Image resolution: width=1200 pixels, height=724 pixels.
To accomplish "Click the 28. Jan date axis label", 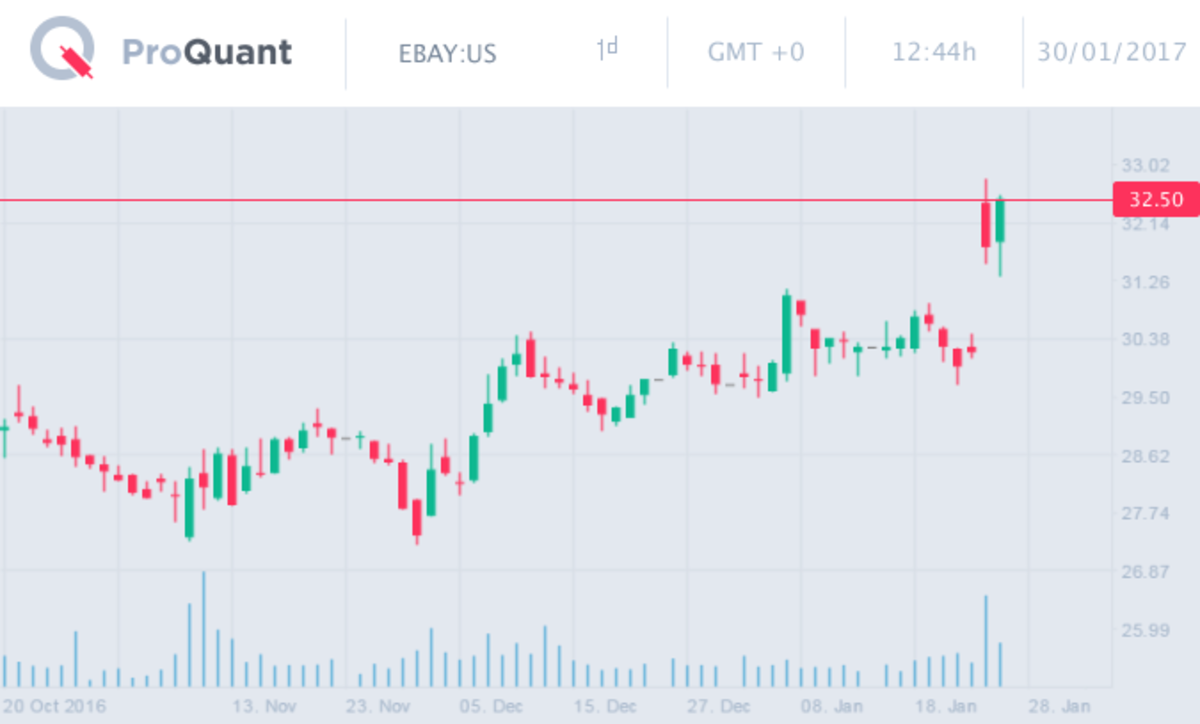I will 1060,706.
